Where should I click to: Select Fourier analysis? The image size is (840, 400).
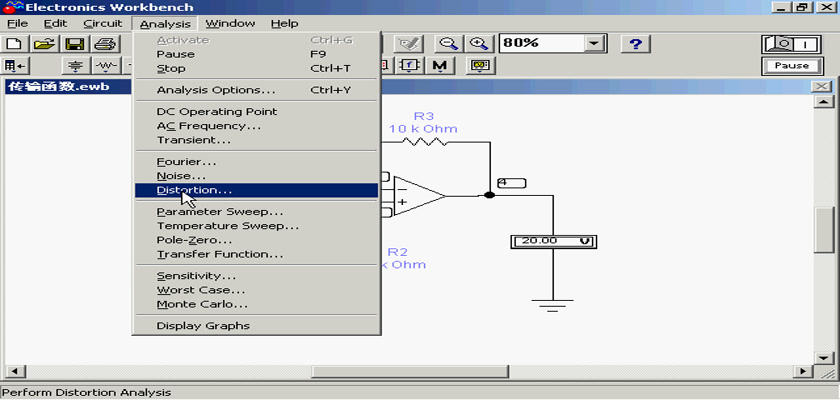[x=257, y=161]
